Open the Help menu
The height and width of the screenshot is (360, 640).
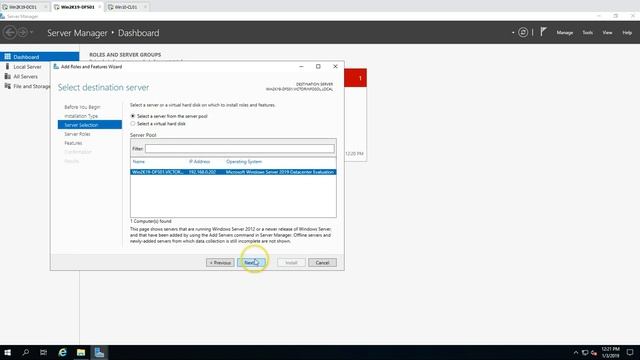[x=627, y=32]
